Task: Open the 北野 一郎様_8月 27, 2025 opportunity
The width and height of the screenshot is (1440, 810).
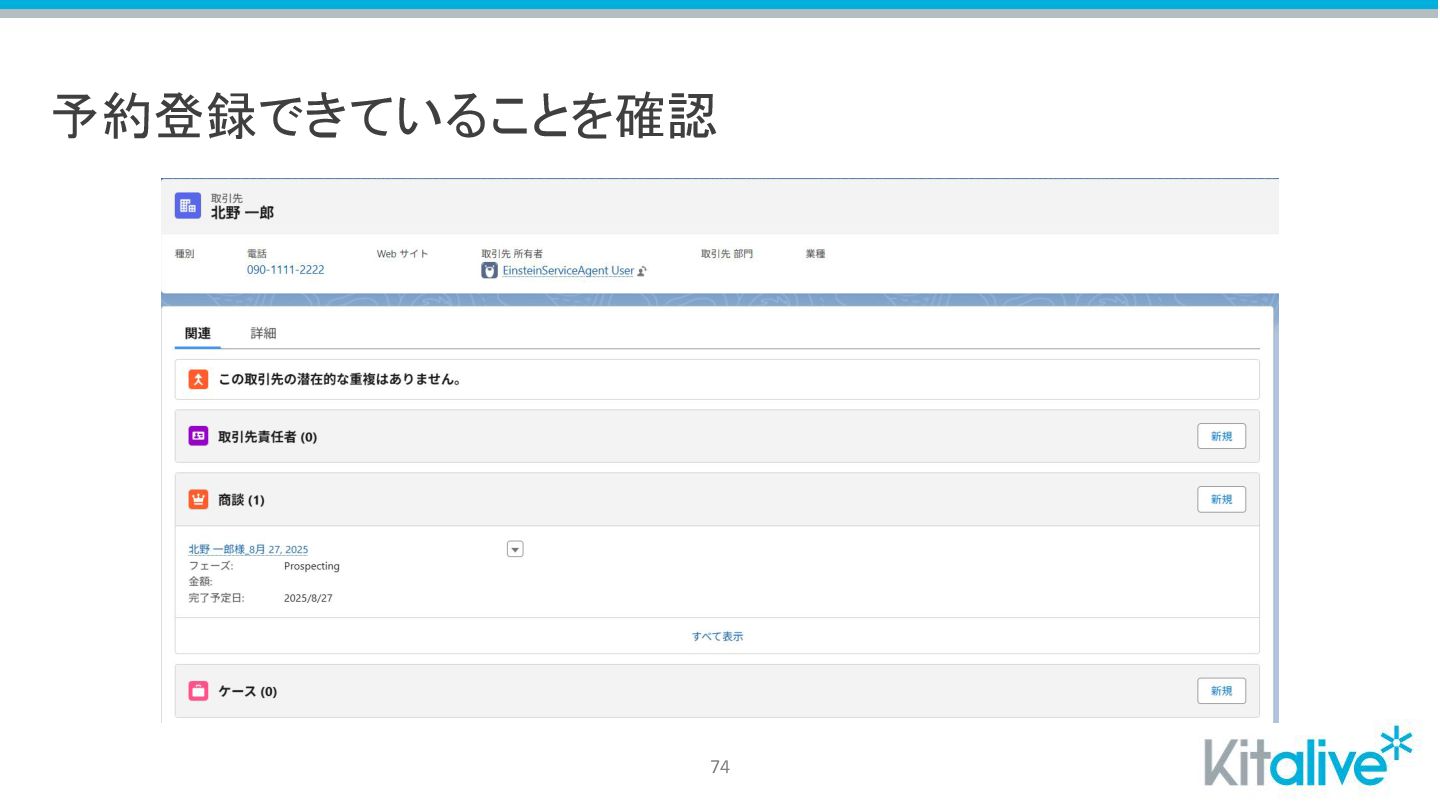Action: [248, 549]
